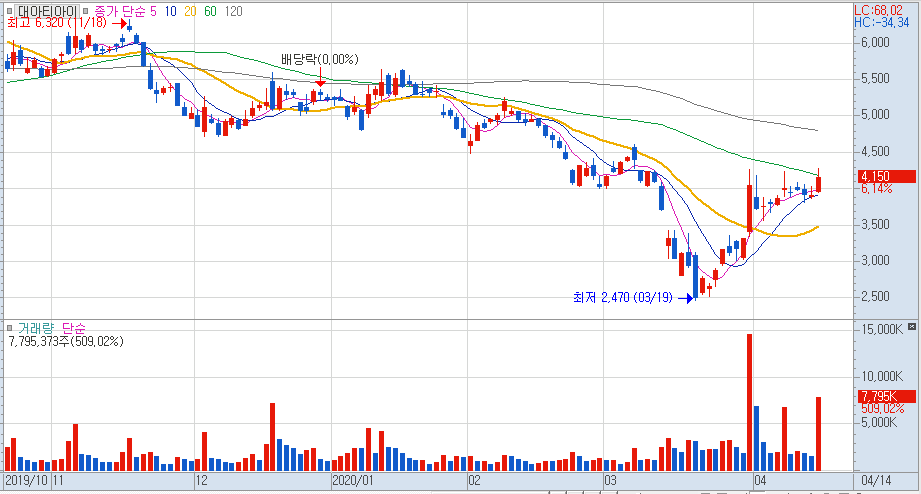Image resolution: width=921 pixels, height=494 pixels.
Task: Select the 10-day moving average label
Action: pyautogui.click(x=170, y=11)
